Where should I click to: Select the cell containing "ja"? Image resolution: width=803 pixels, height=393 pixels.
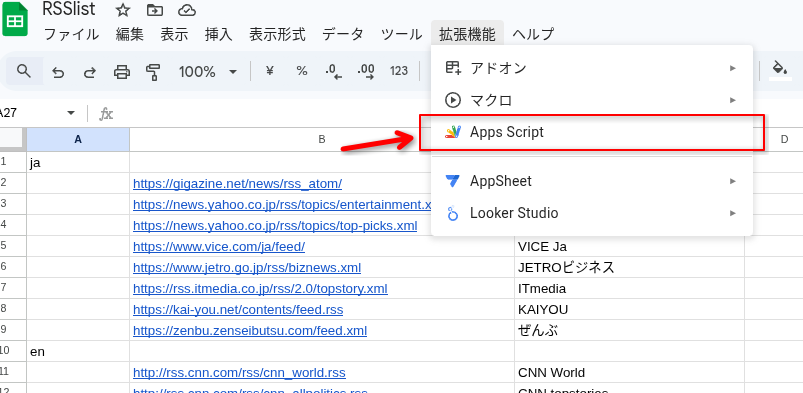[78, 162]
